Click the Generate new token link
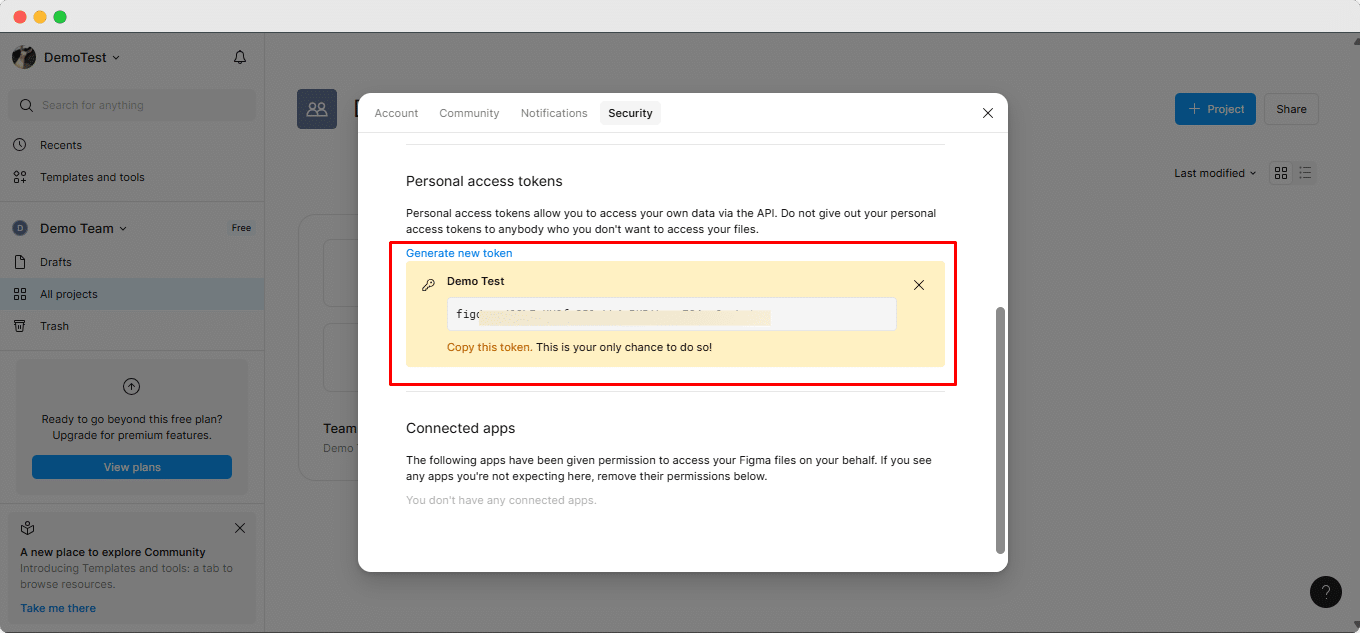The height and width of the screenshot is (633, 1360). pos(459,253)
